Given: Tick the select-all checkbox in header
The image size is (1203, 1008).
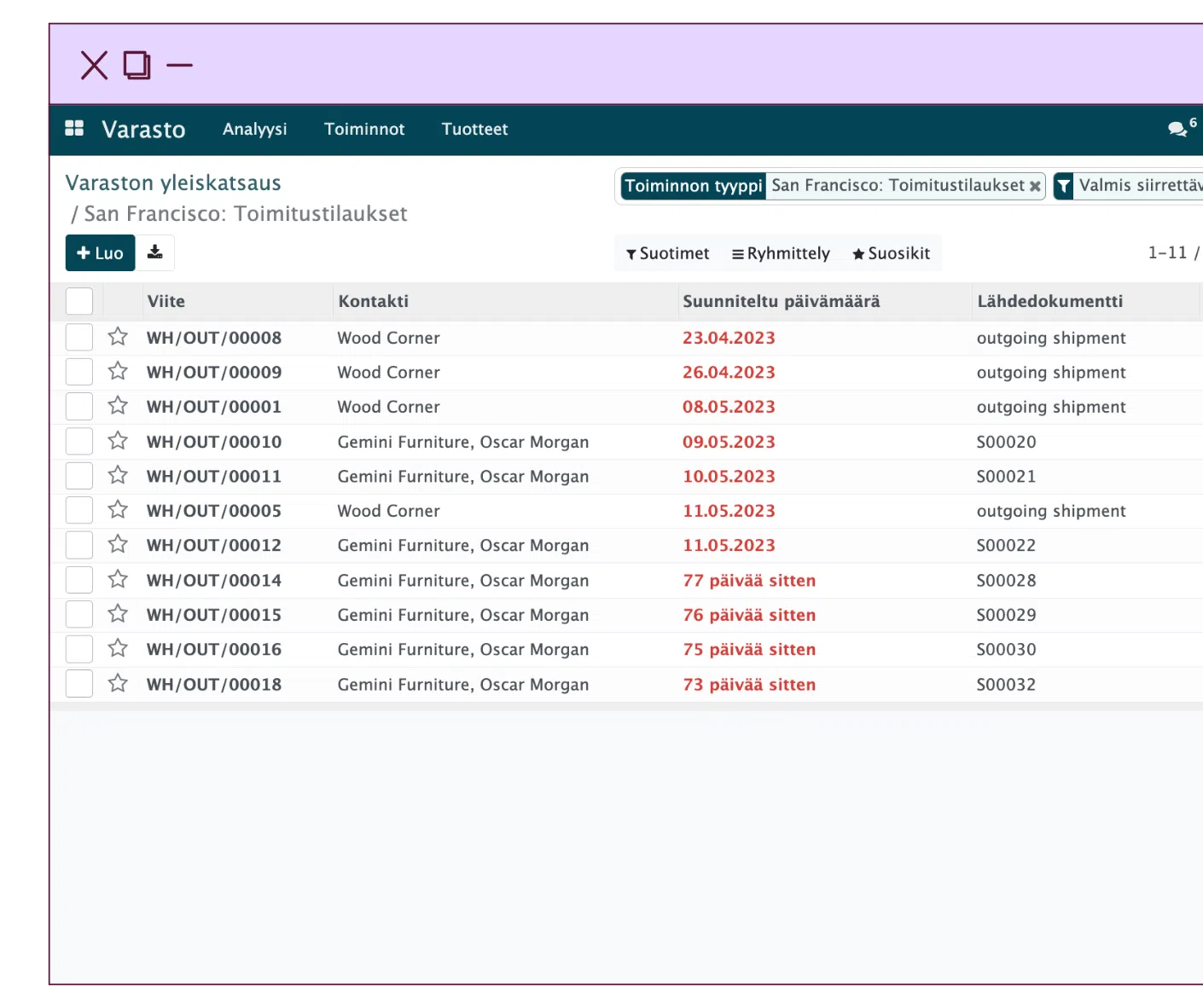Looking at the screenshot, I should [79, 301].
